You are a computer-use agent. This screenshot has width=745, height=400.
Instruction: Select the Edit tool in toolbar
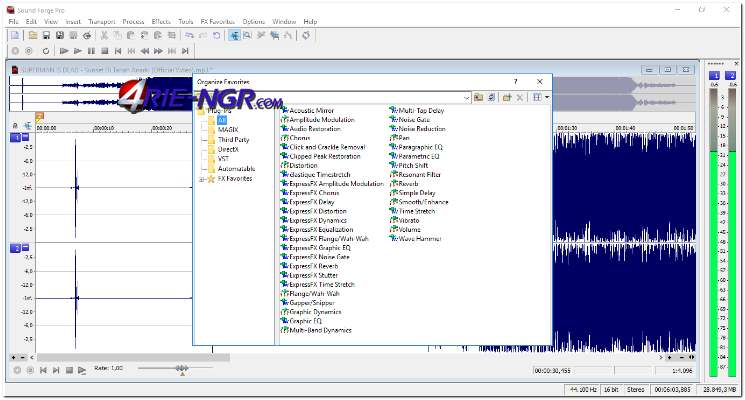234,35
